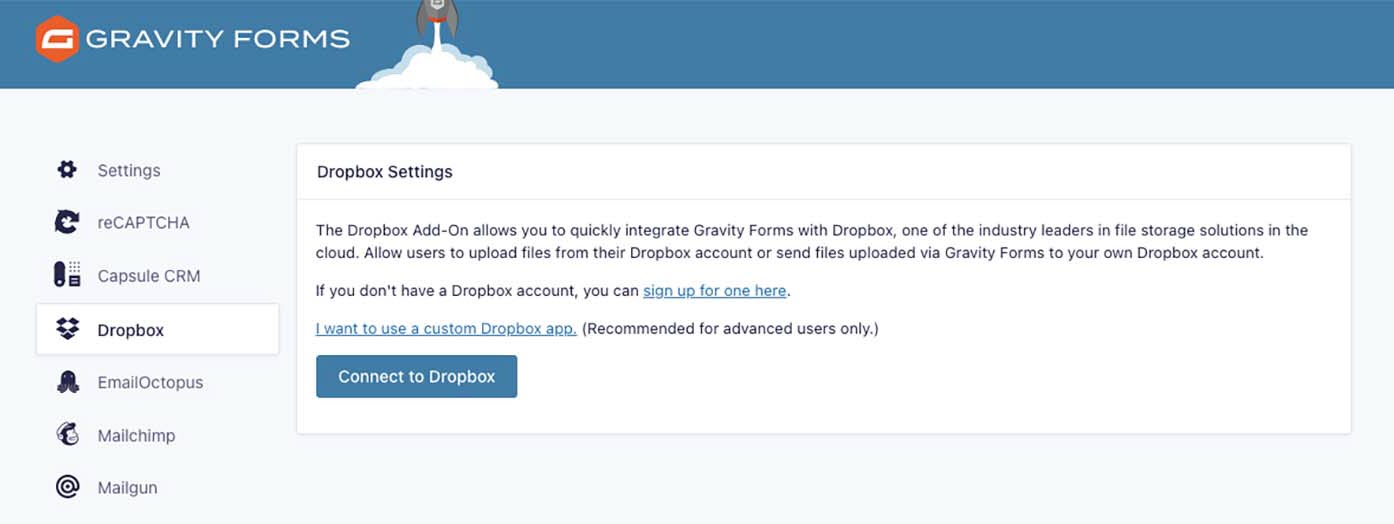Click the Mailgun at-sign icon
Viewport: 1394px width, 524px height.
click(x=67, y=488)
